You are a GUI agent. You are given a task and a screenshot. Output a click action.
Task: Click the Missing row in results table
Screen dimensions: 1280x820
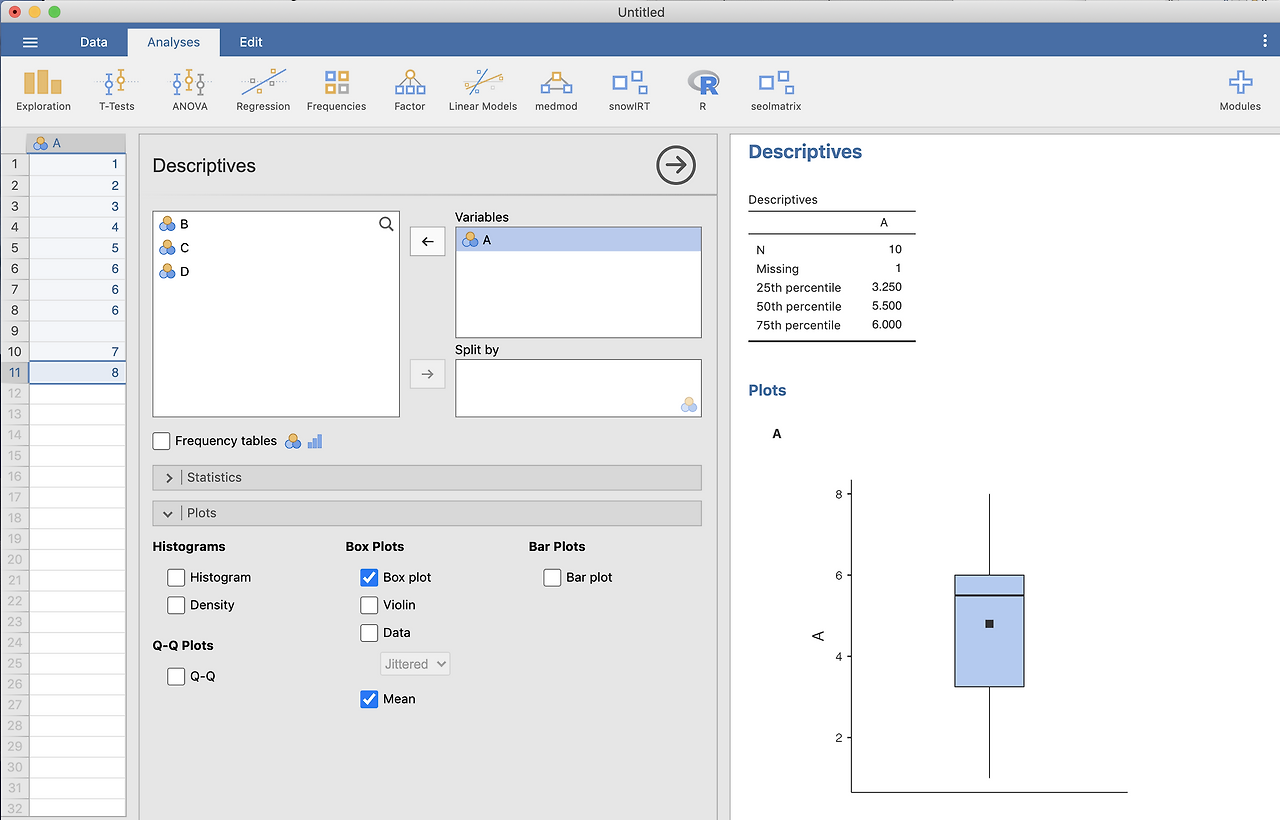click(x=831, y=269)
